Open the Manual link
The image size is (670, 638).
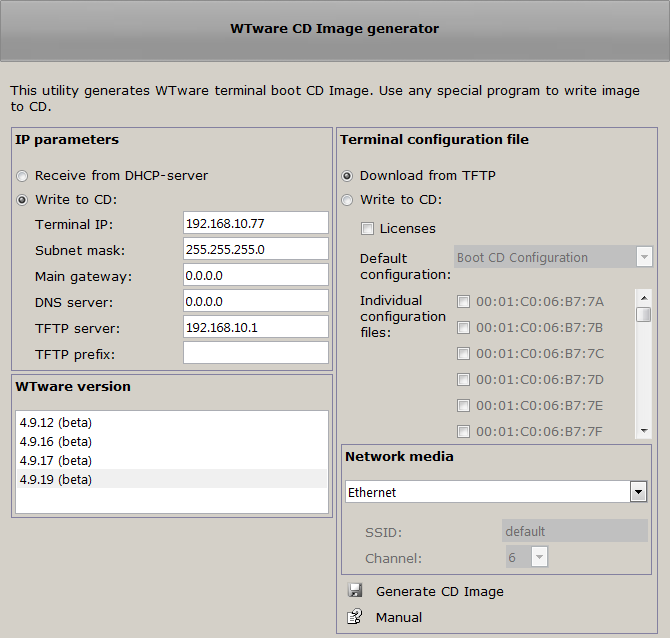point(399,617)
